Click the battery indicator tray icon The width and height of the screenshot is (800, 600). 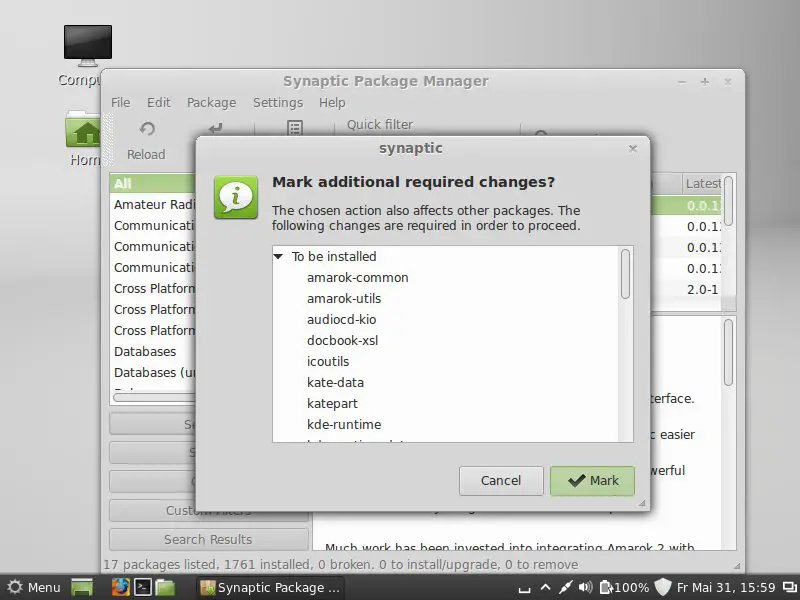pyautogui.click(x=606, y=587)
